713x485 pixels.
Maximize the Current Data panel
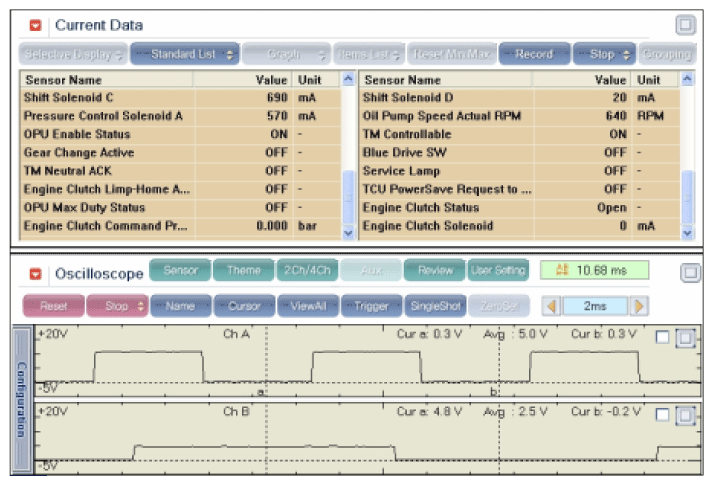click(685, 25)
